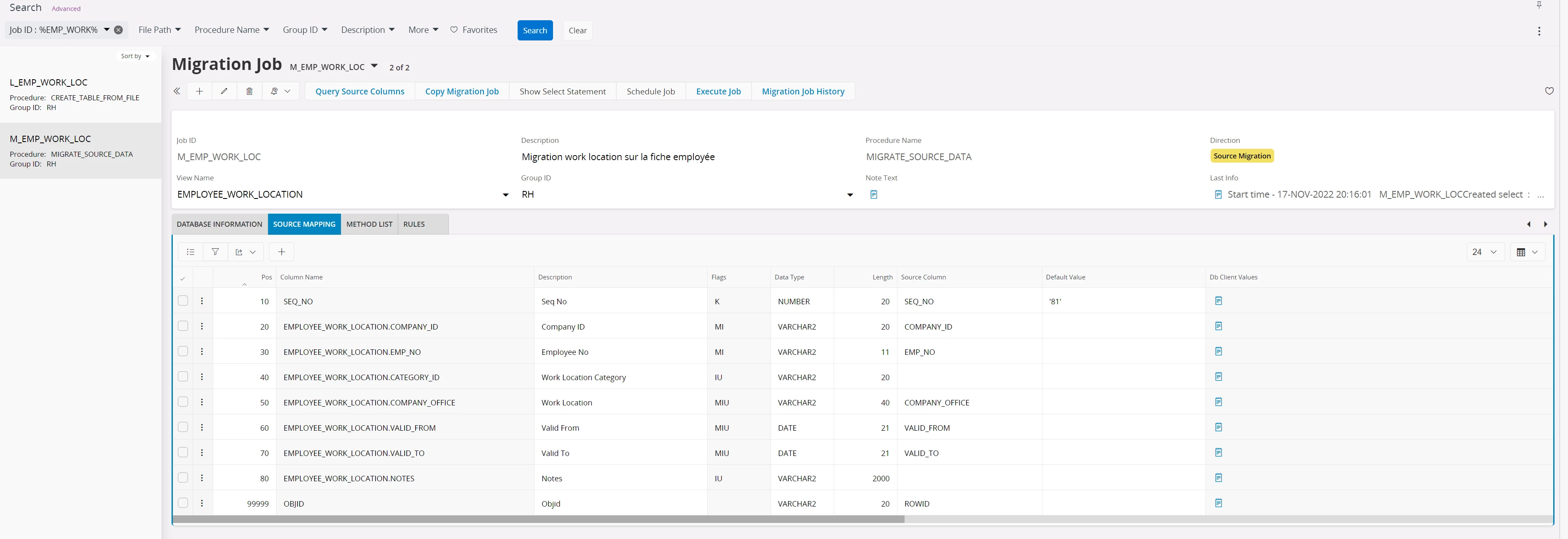Remove Job ID search filter chip

click(119, 30)
